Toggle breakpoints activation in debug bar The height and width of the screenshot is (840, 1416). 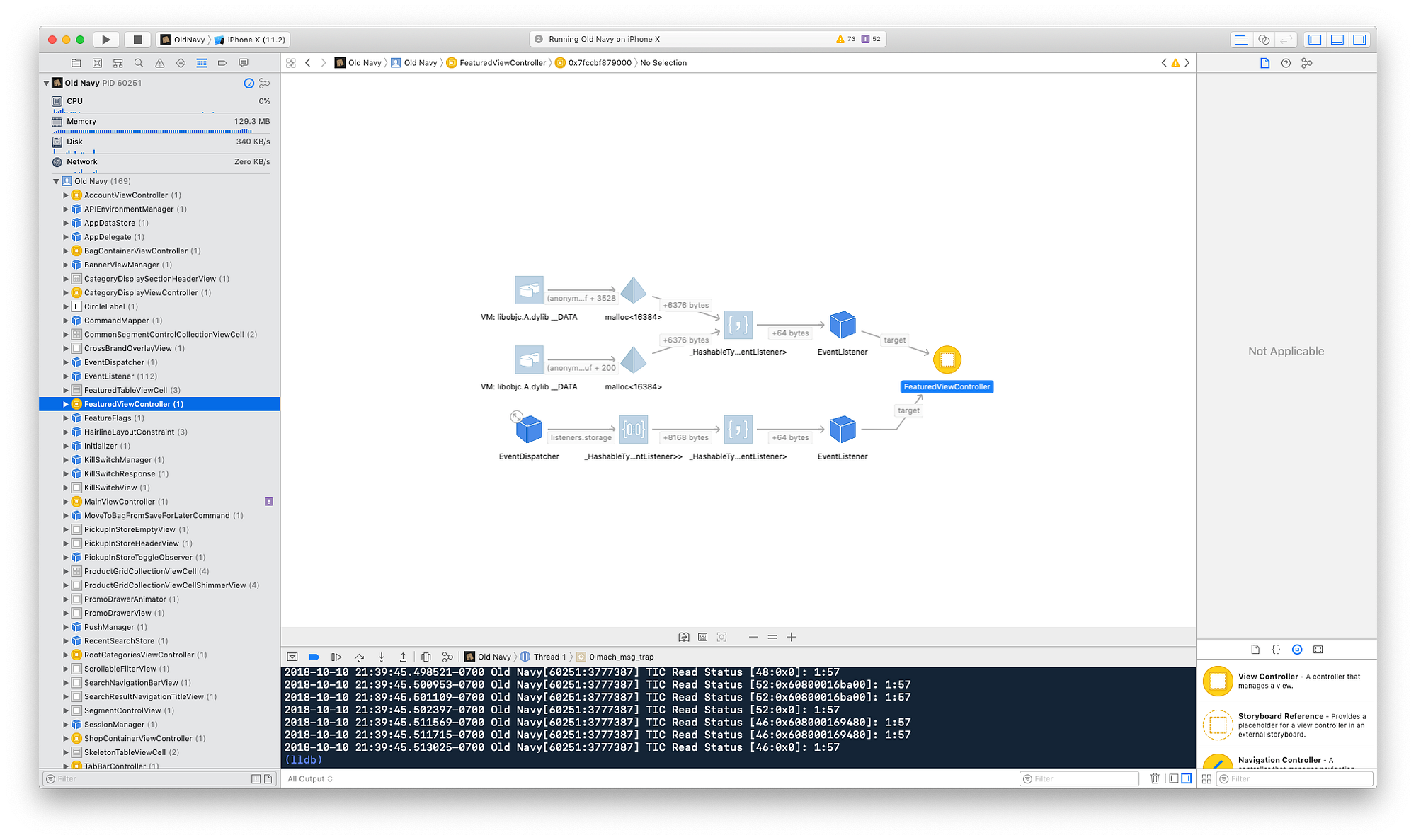[x=314, y=657]
